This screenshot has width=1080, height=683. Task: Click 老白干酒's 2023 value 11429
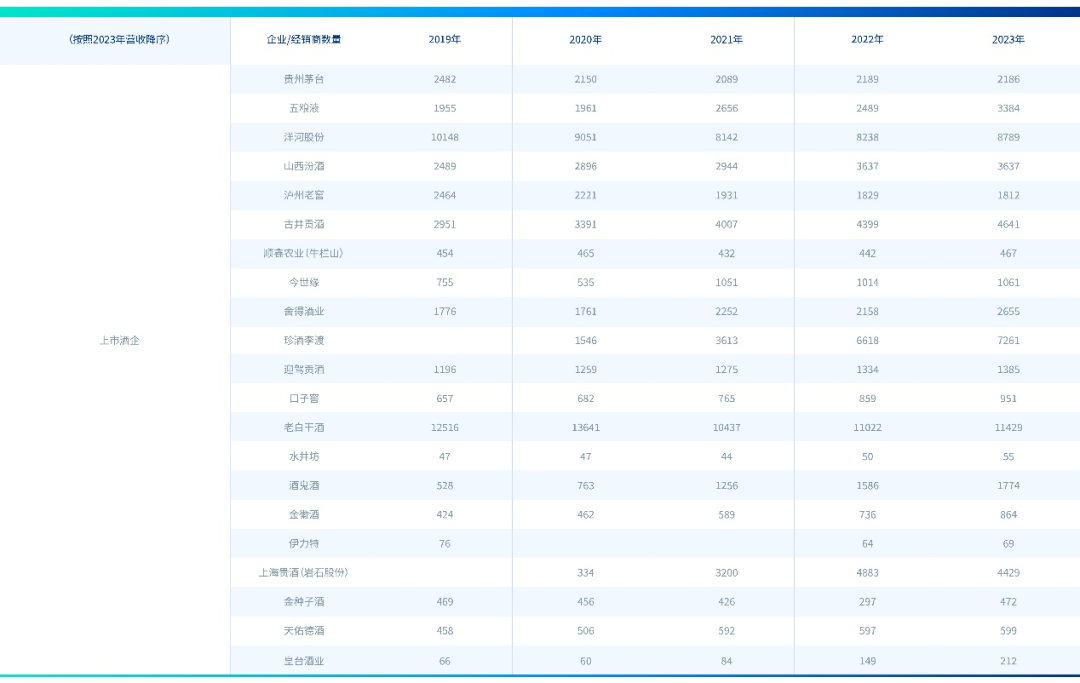1008,427
